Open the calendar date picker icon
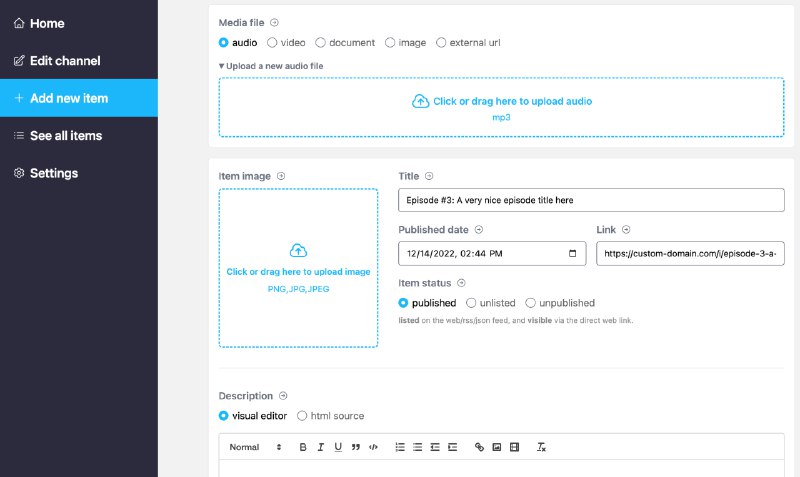 572,254
